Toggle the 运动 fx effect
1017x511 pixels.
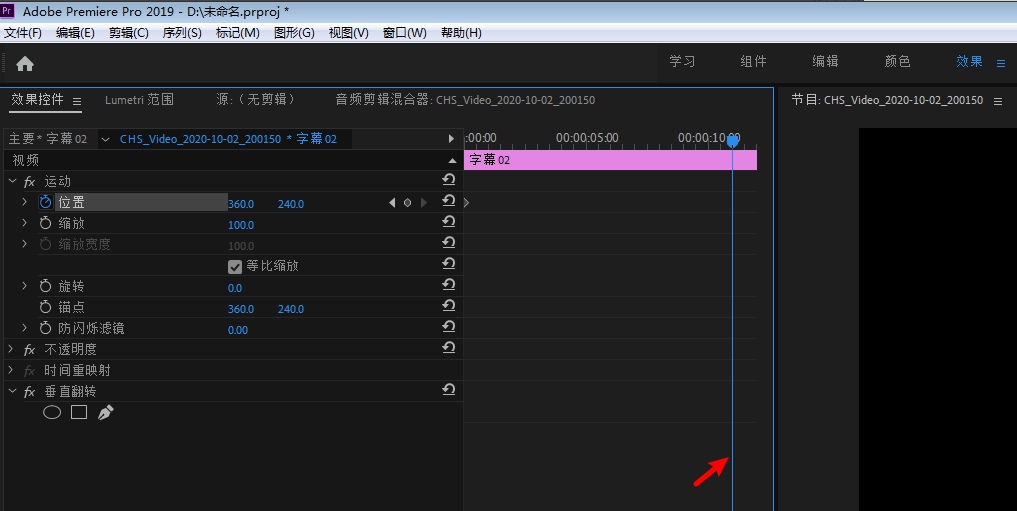pyautogui.click(x=30, y=182)
